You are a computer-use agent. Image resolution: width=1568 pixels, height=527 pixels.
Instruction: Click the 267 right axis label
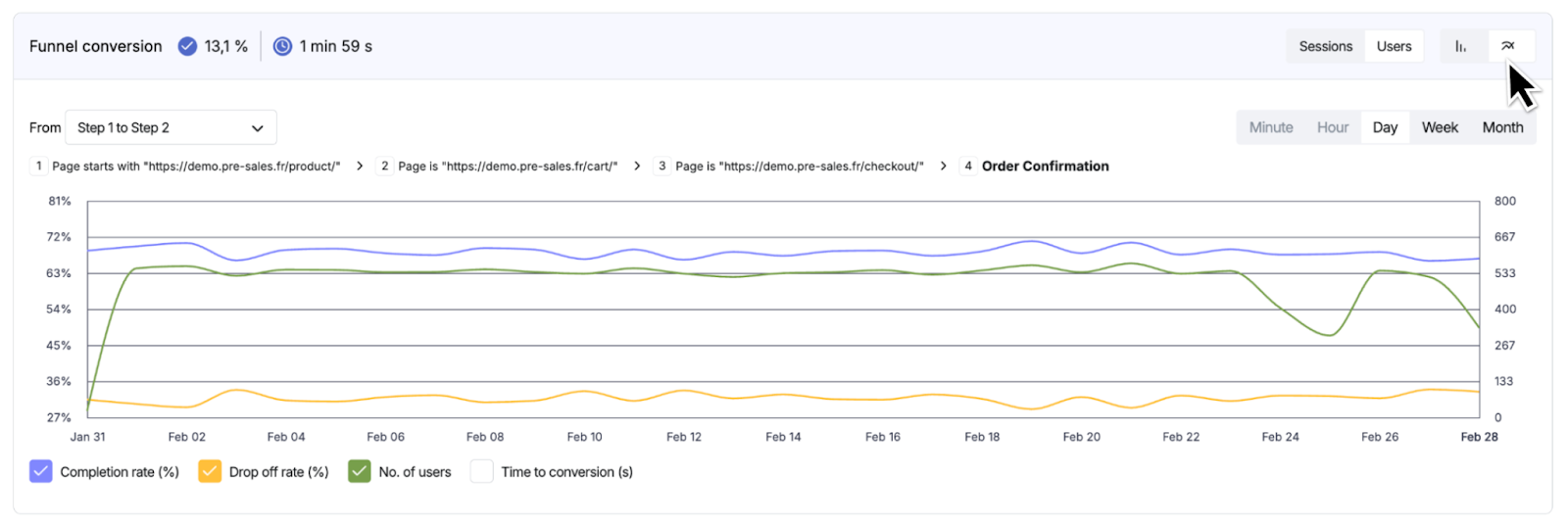tap(1504, 346)
